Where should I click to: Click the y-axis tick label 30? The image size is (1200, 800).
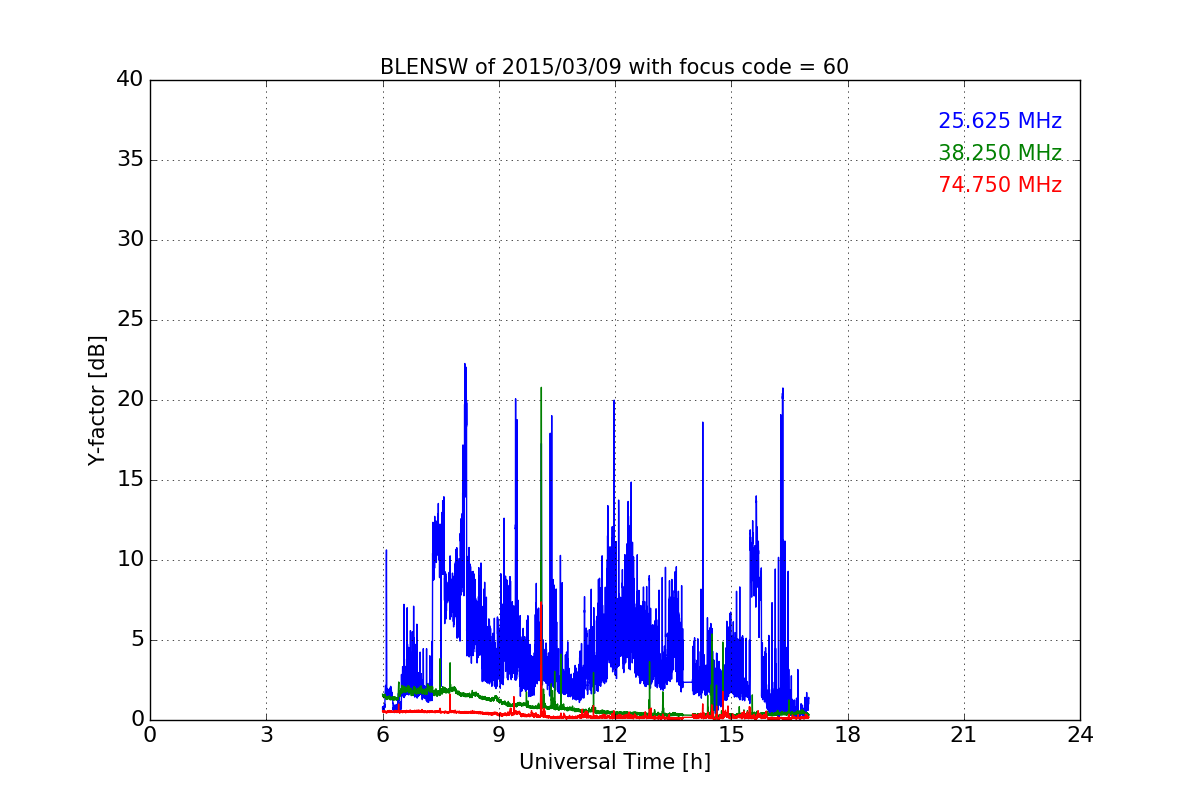click(130, 240)
